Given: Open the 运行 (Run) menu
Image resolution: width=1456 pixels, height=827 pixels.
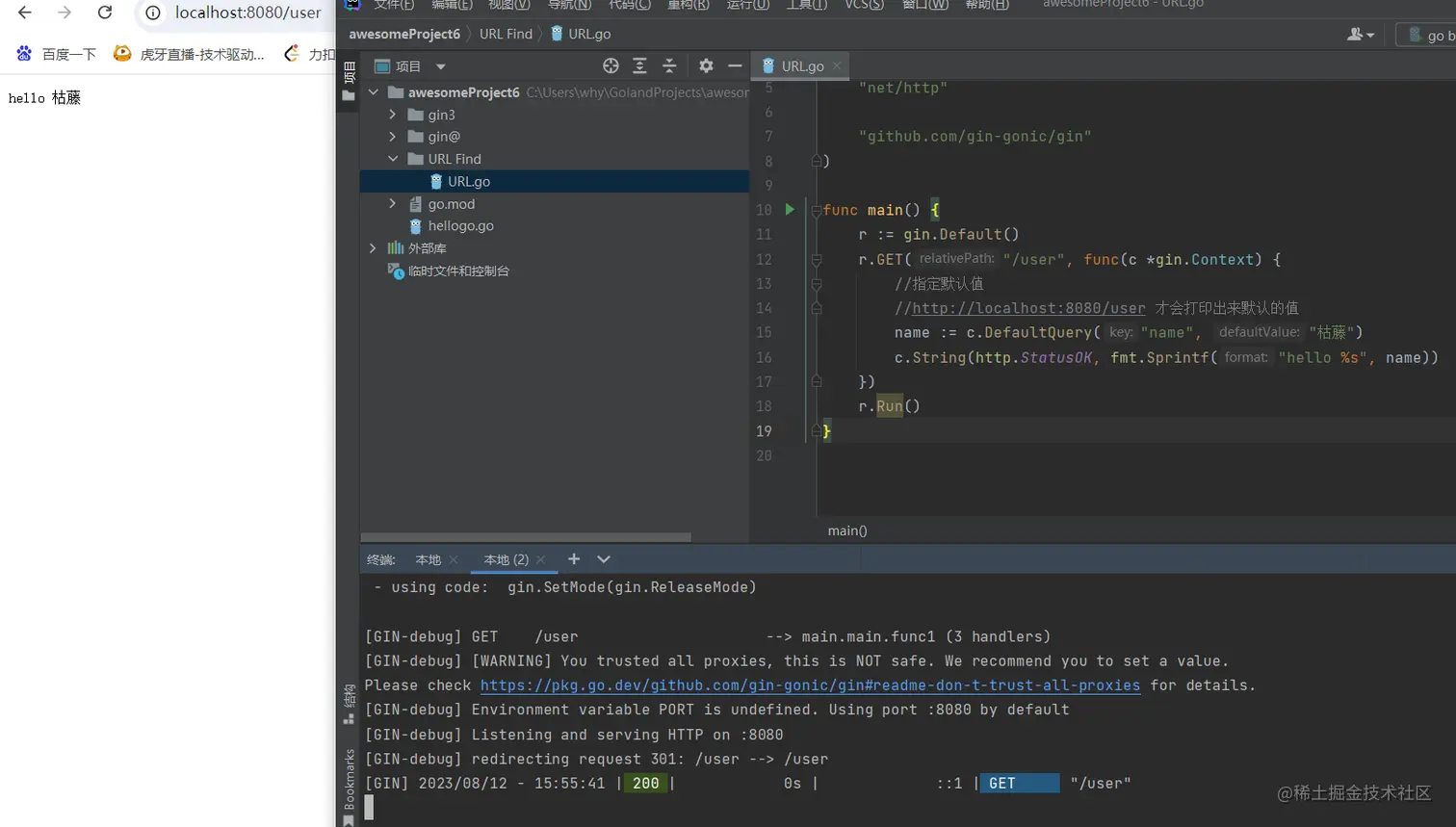Looking at the screenshot, I should [x=747, y=5].
